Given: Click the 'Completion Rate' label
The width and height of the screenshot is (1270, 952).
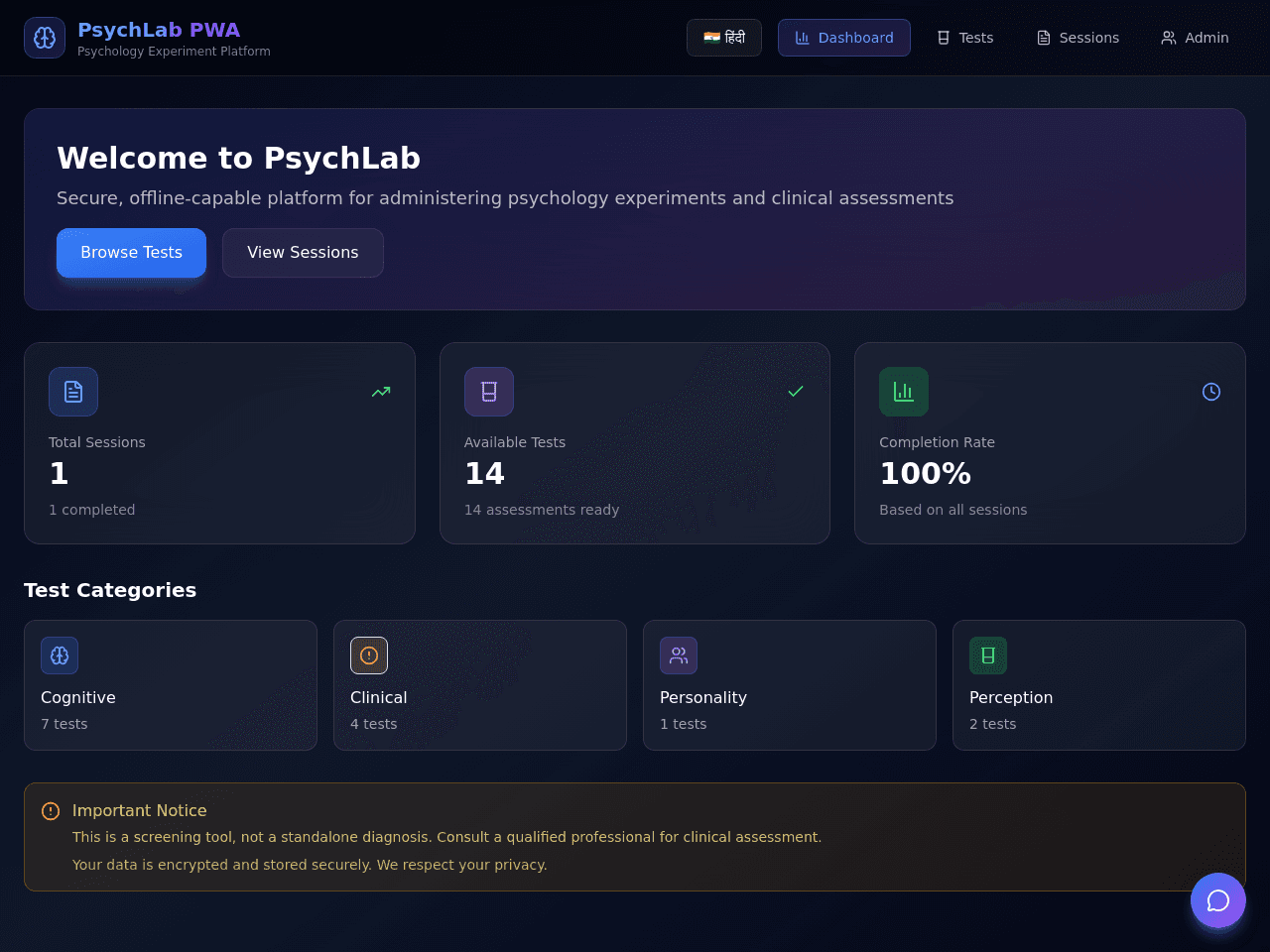Looking at the screenshot, I should (937, 442).
